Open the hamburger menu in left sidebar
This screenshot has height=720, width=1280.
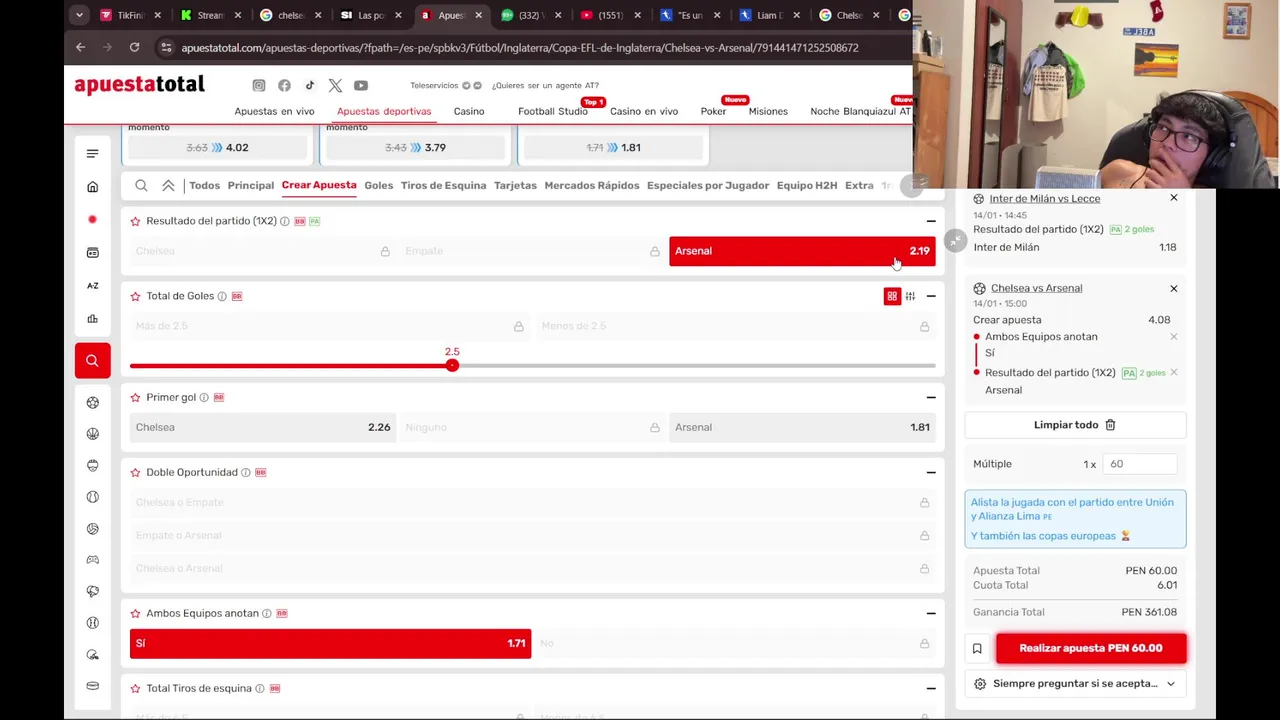[x=92, y=153]
